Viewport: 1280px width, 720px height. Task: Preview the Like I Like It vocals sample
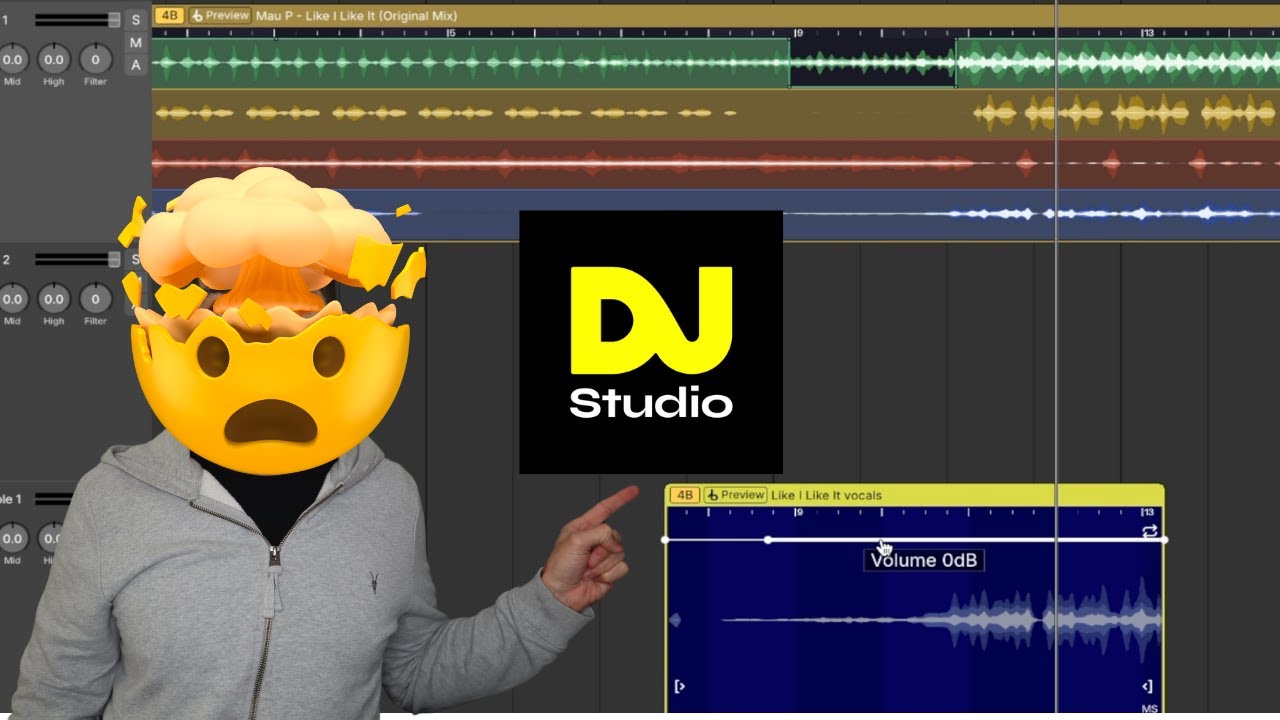coord(735,495)
